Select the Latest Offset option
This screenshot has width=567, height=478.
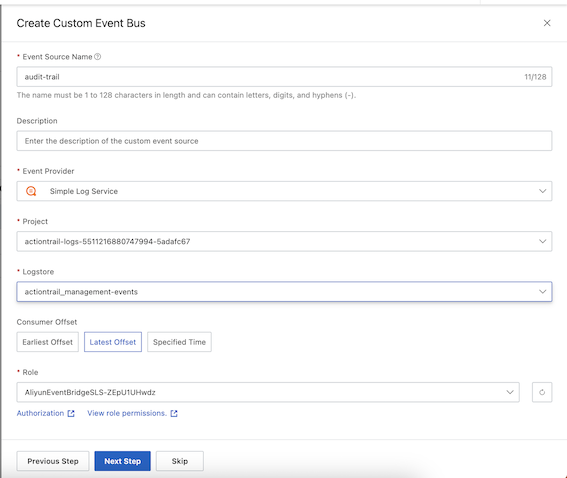[x=113, y=342]
